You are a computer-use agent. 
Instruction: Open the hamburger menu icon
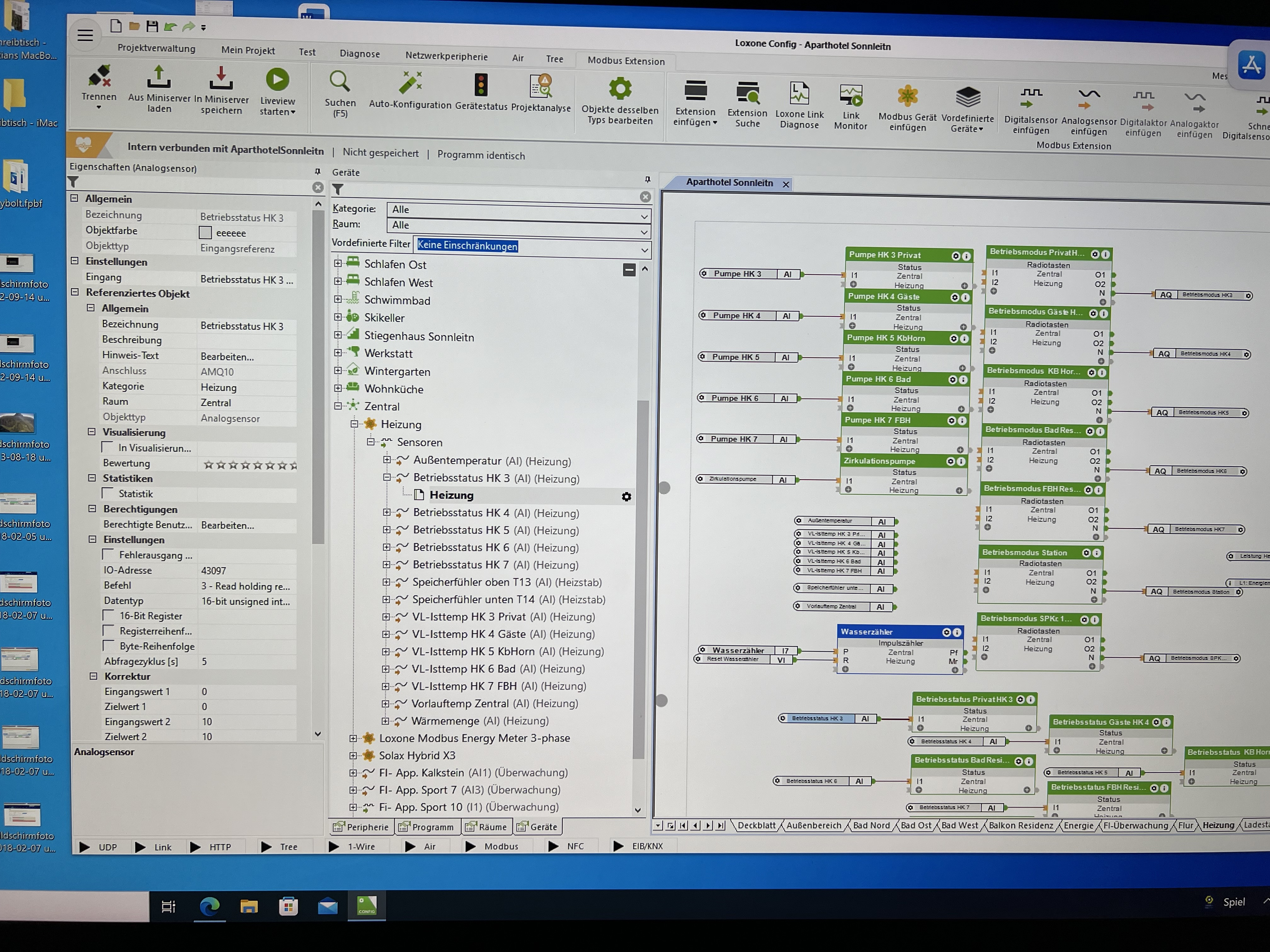85,36
